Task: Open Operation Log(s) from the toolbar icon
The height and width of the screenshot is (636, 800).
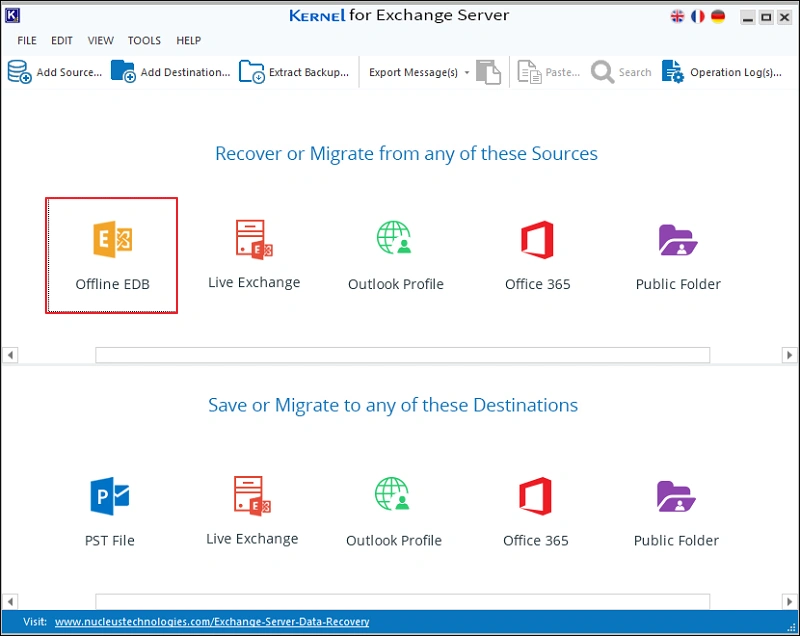Action: pyautogui.click(x=672, y=71)
